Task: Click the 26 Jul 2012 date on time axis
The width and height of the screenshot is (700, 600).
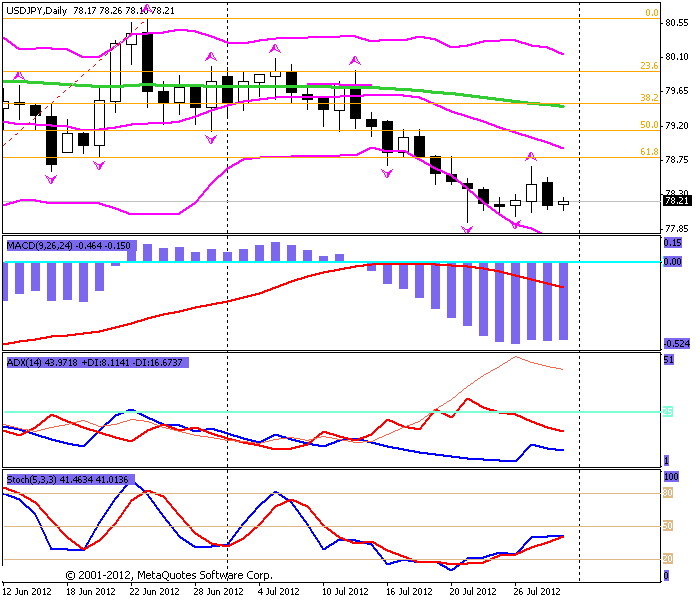Action: 537,592
